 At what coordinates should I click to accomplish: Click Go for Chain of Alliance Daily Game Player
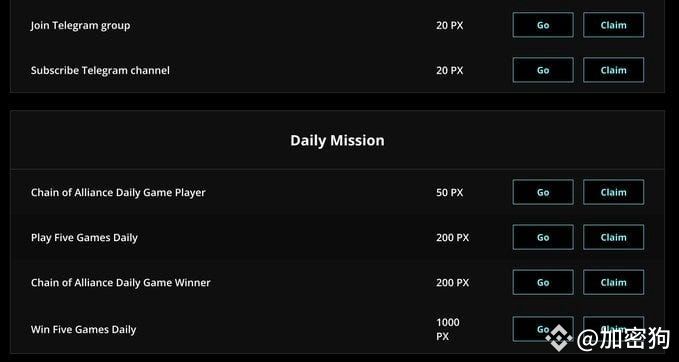click(x=543, y=192)
